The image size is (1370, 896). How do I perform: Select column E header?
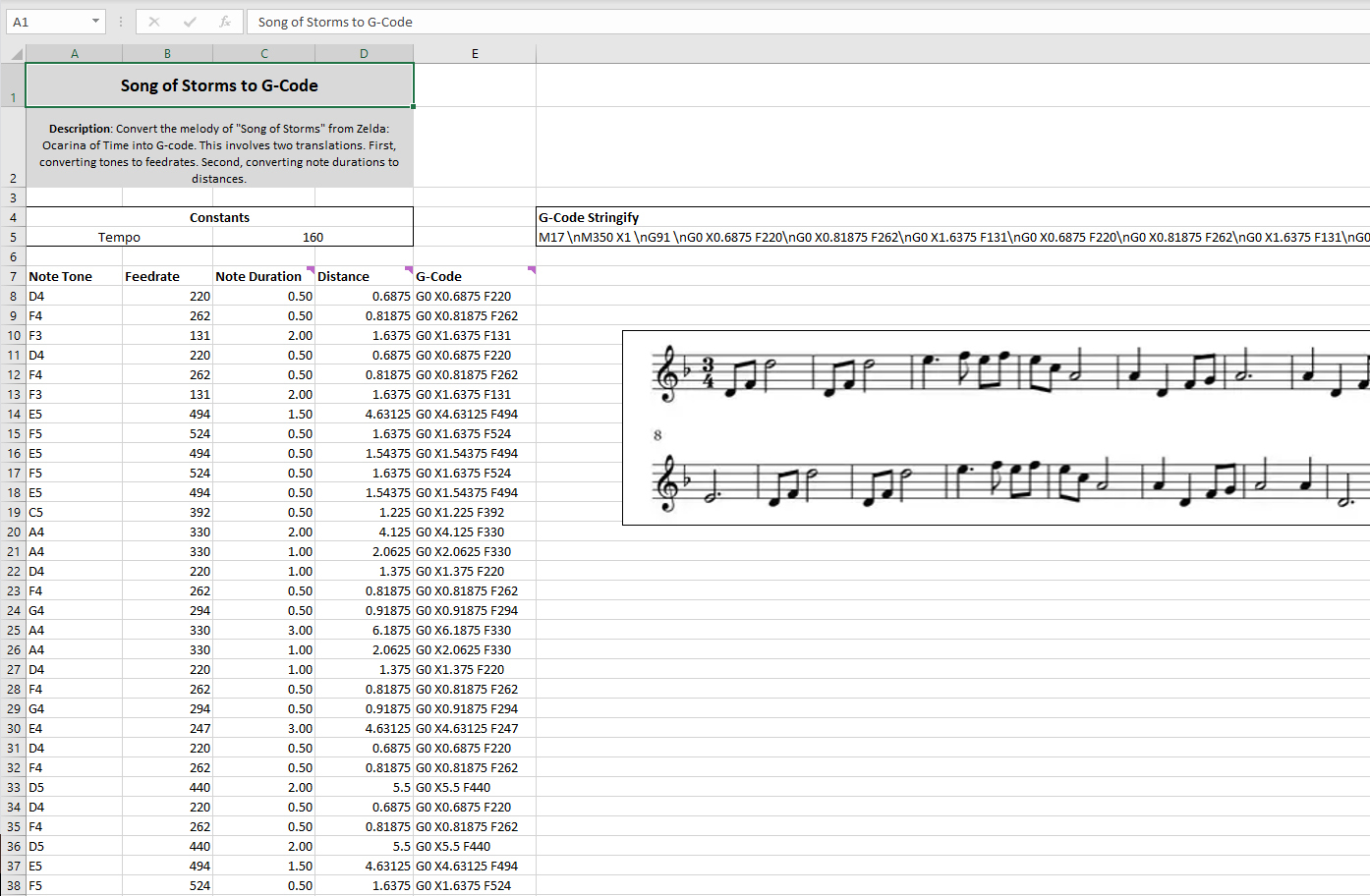475,53
